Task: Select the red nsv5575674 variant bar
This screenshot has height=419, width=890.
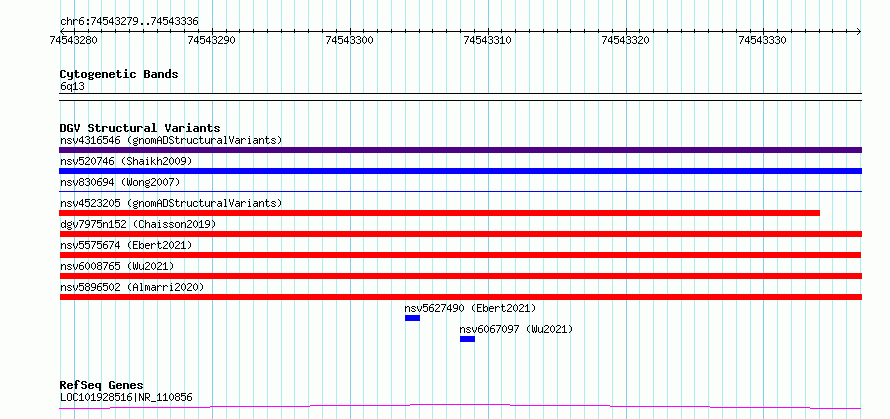Action: [x=460, y=255]
